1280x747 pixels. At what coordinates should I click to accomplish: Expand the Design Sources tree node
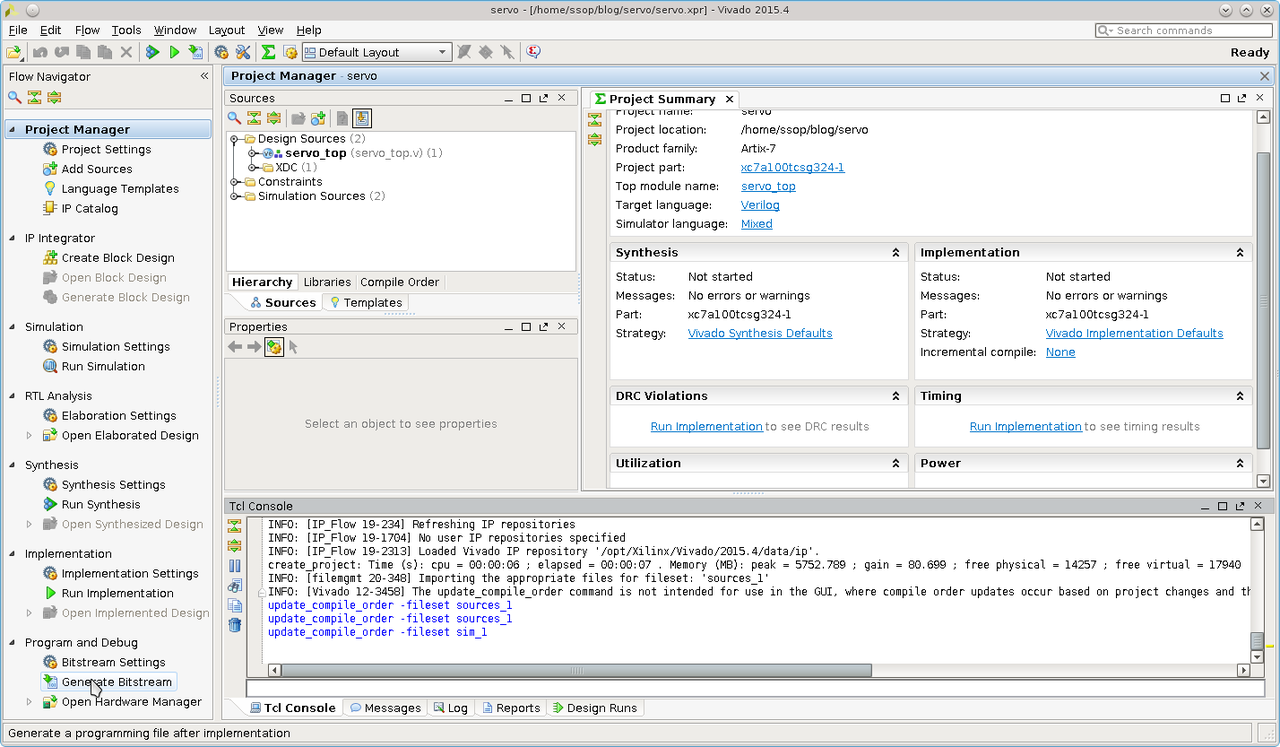coord(236,139)
